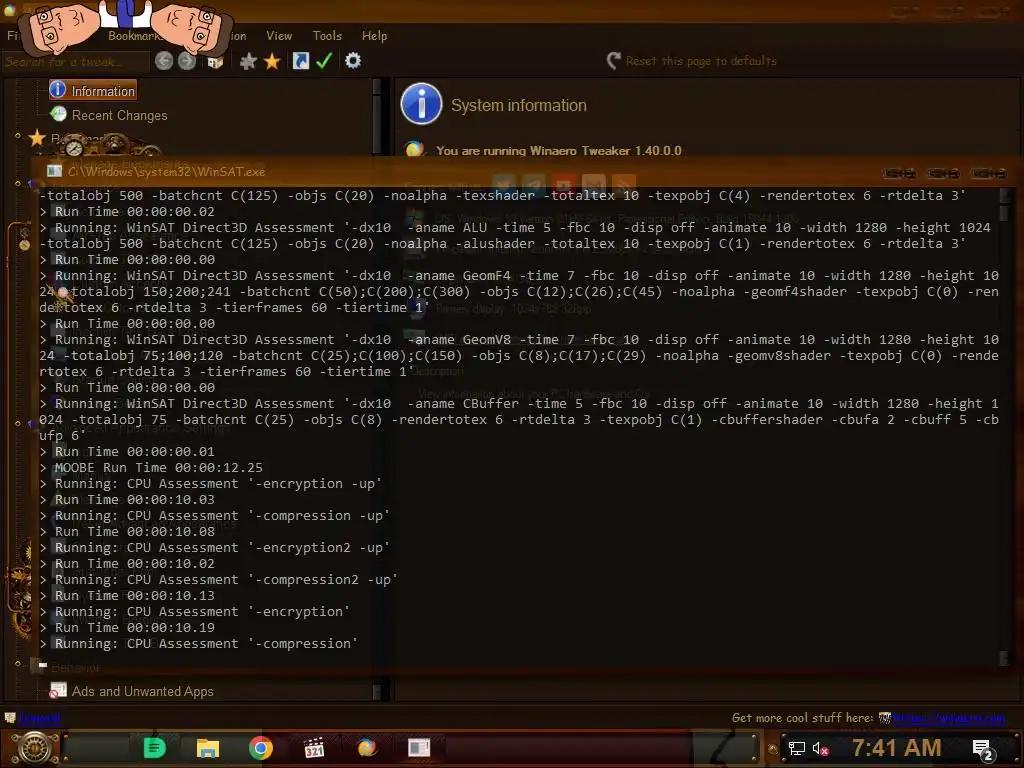Screen dimensions: 1024x768
Task: Click the muted volume tray icon
Action: 821,748
